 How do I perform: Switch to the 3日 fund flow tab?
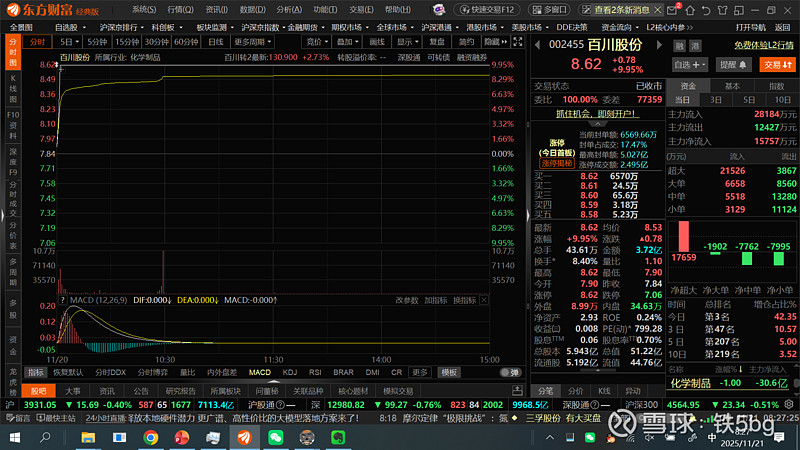tap(716, 100)
